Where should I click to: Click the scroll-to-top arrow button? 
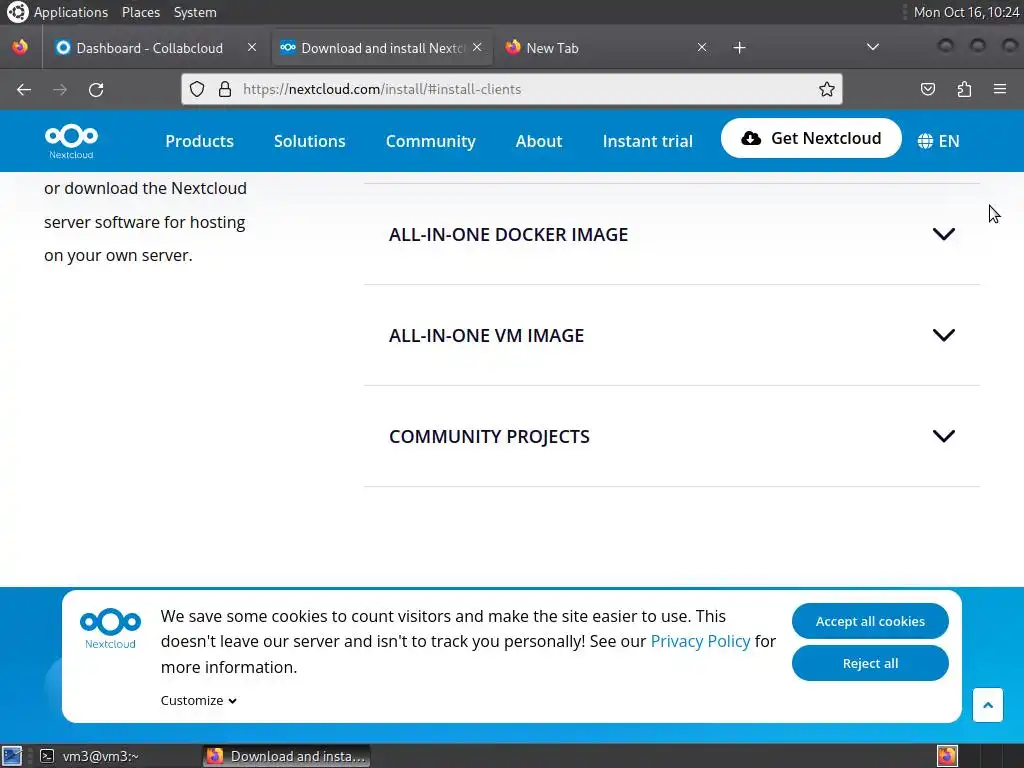pos(987,705)
